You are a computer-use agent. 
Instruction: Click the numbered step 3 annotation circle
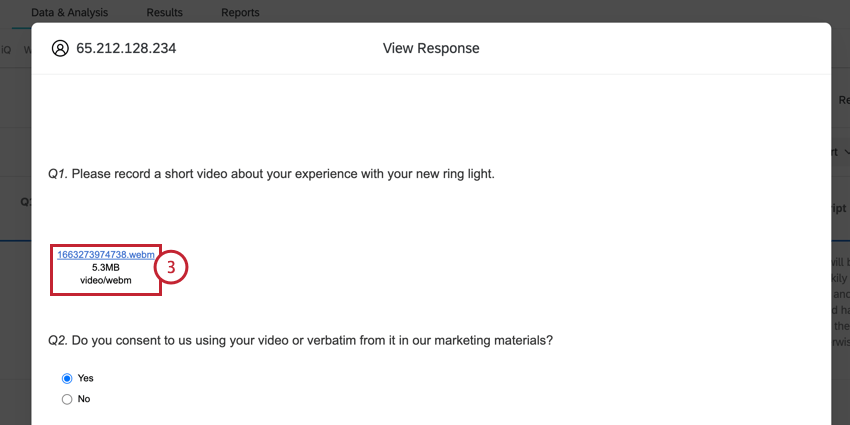pyautogui.click(x=172, y=267)
